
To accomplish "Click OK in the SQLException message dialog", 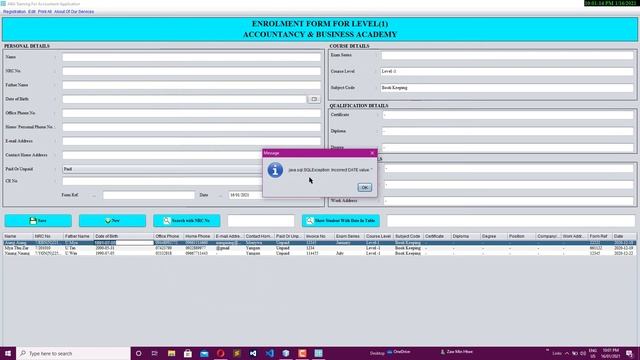I will tap(364, 187).
